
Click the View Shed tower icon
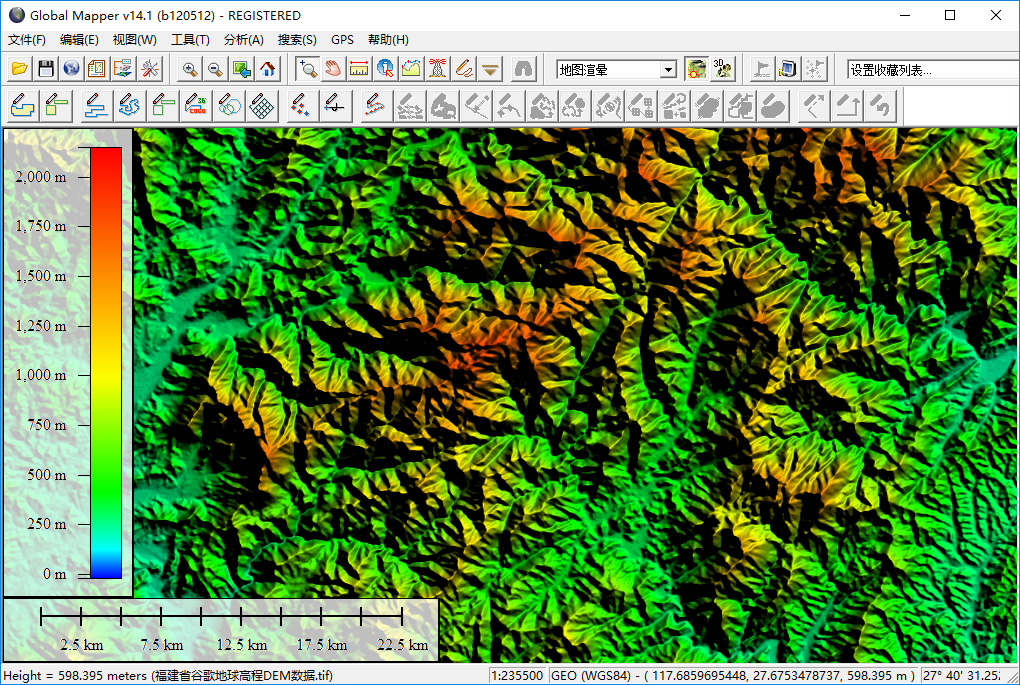(438, 69)
